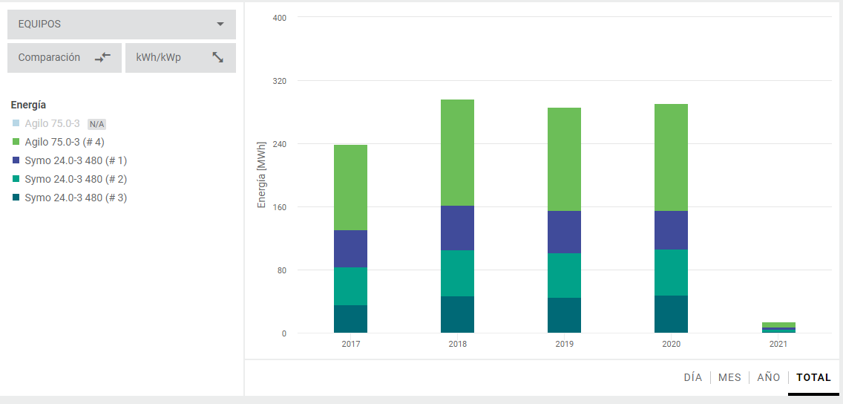
Task: Click the small 2021 bar
Action: coord(778,327)
